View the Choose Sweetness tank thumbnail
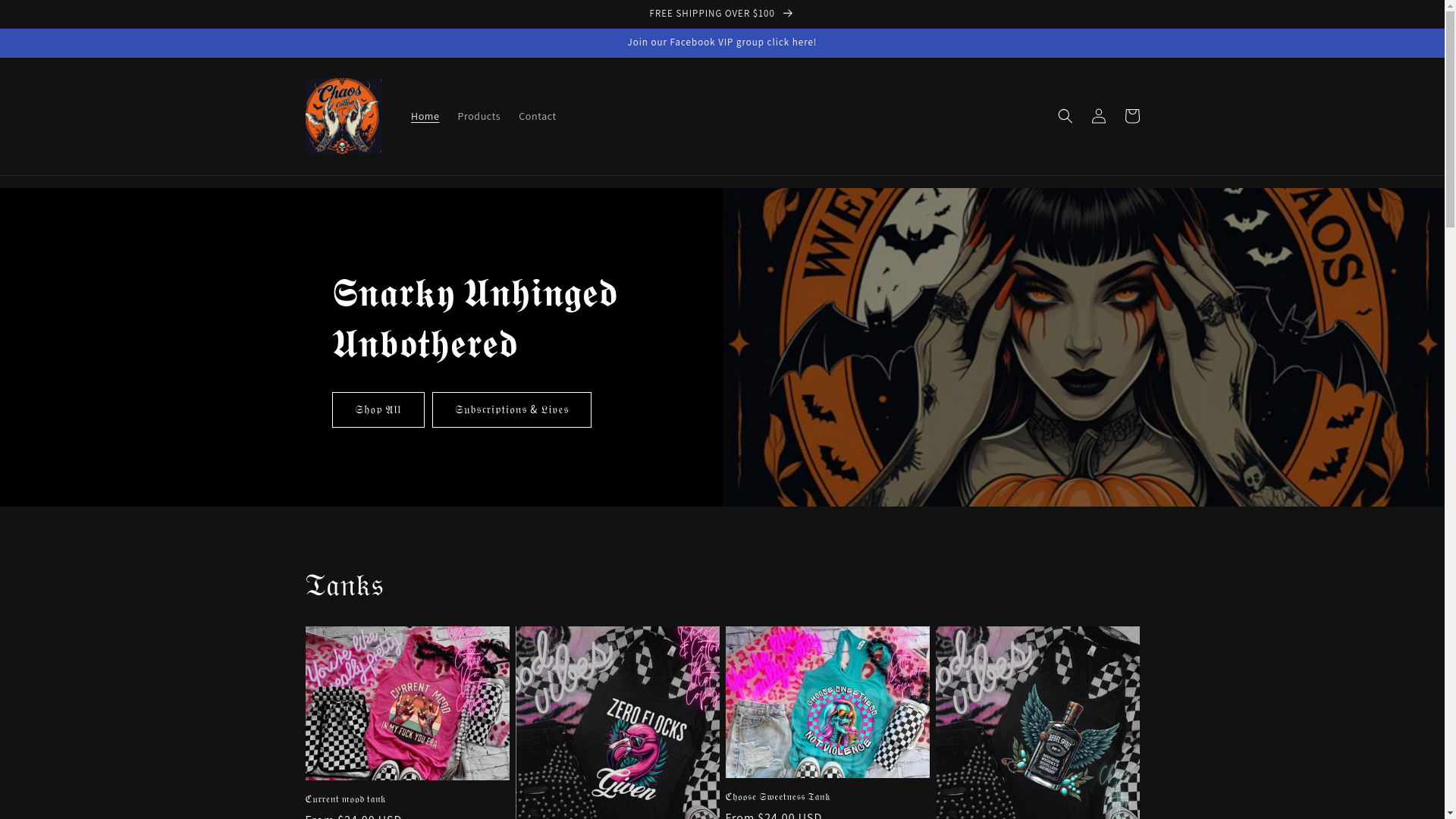The width and height of the screenshot is (1456, 819). pos(827,702)
